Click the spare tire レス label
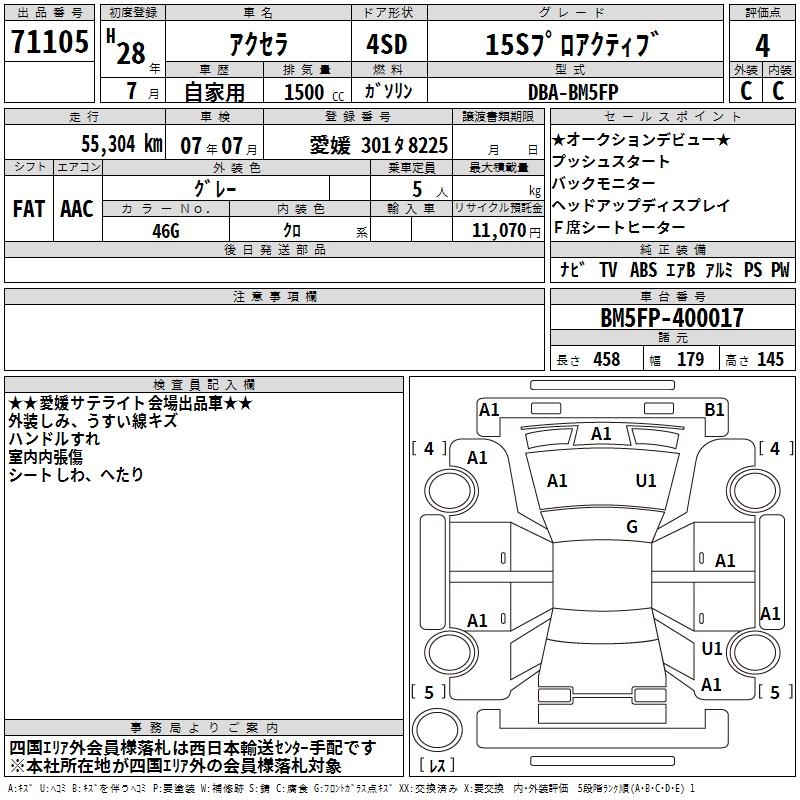The height and width of the screenshot is (800, 800). click(x=437, y=765)
